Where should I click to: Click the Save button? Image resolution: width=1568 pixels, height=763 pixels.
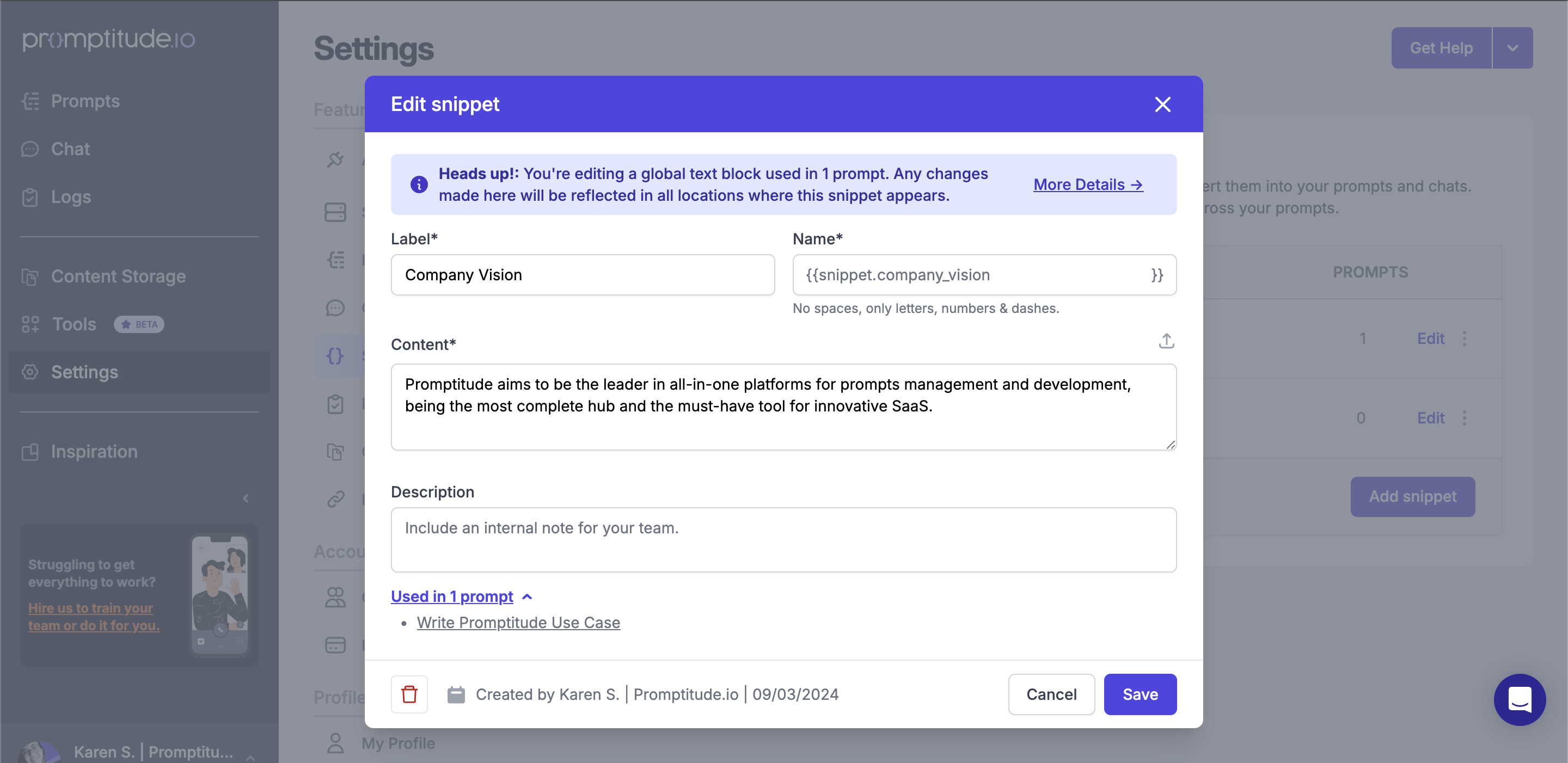point(1140,694)
